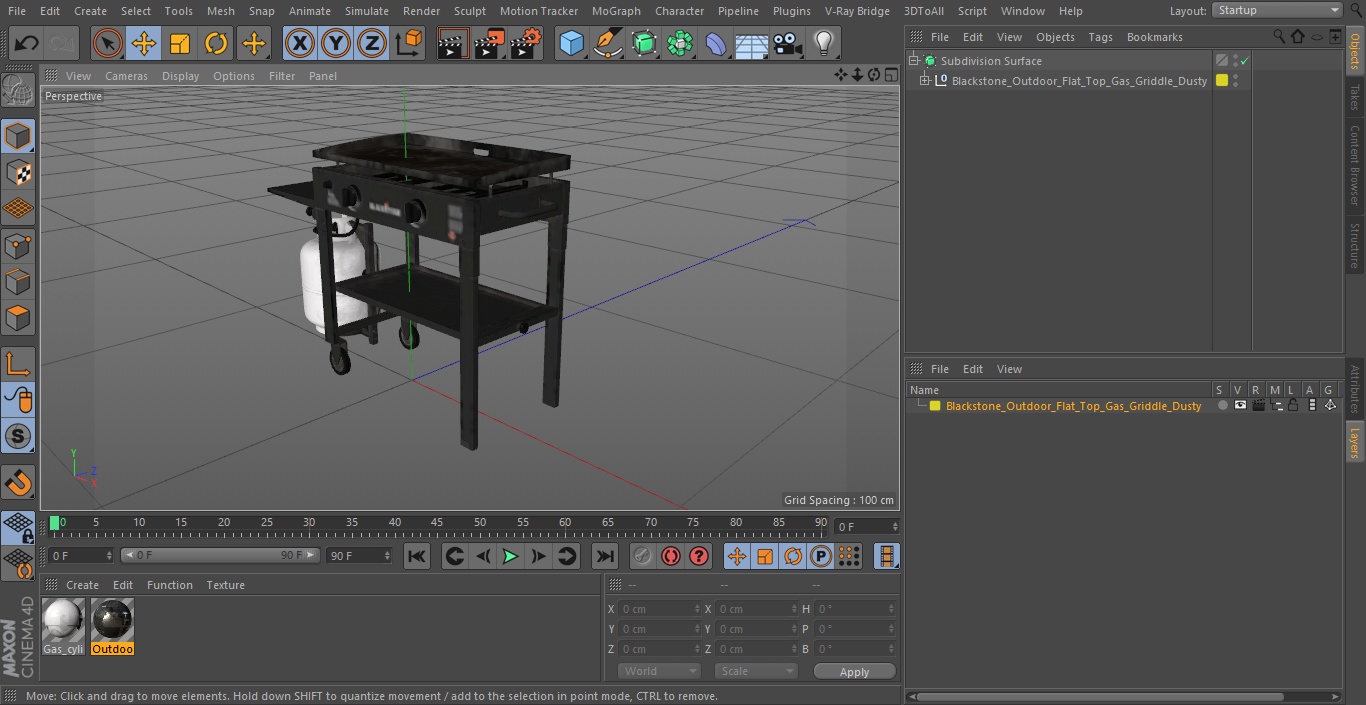Add a Light object

[823, 43]
